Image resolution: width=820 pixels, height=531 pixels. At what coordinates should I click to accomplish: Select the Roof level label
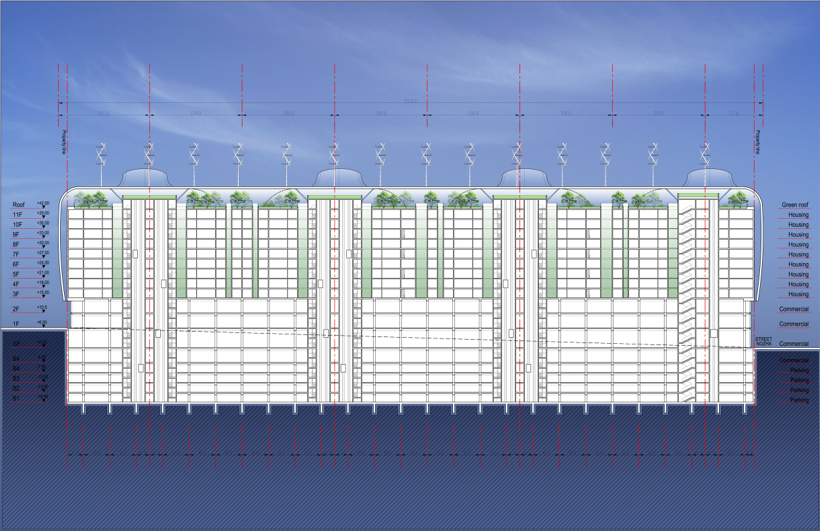click(18, 205)
